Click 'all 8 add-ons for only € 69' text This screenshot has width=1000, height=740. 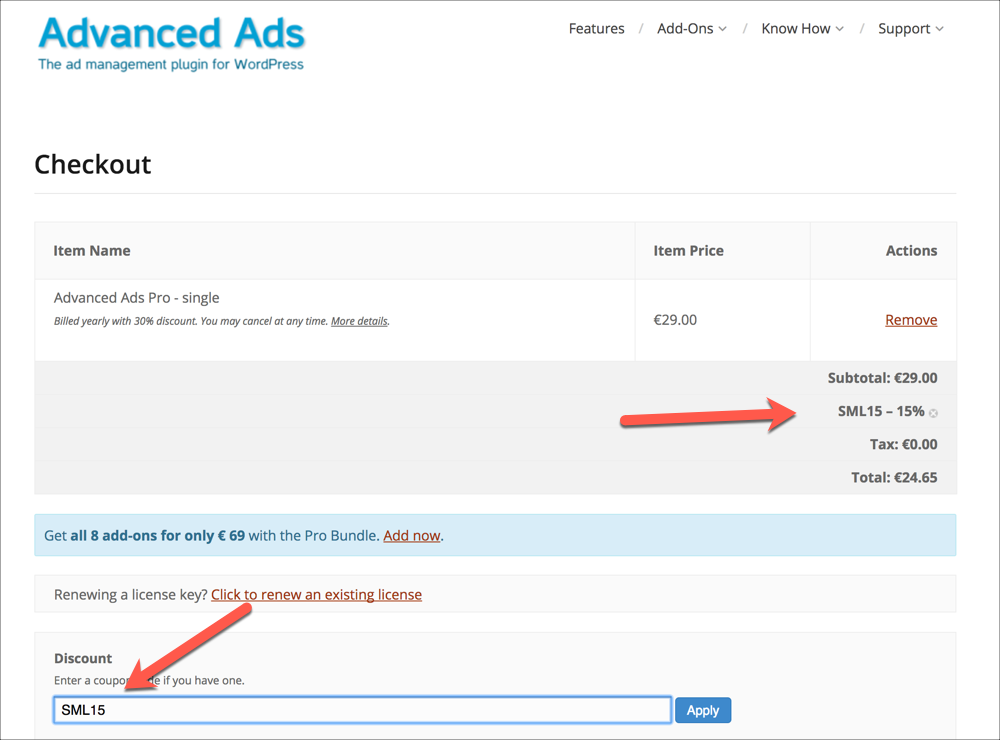(158, 535)
